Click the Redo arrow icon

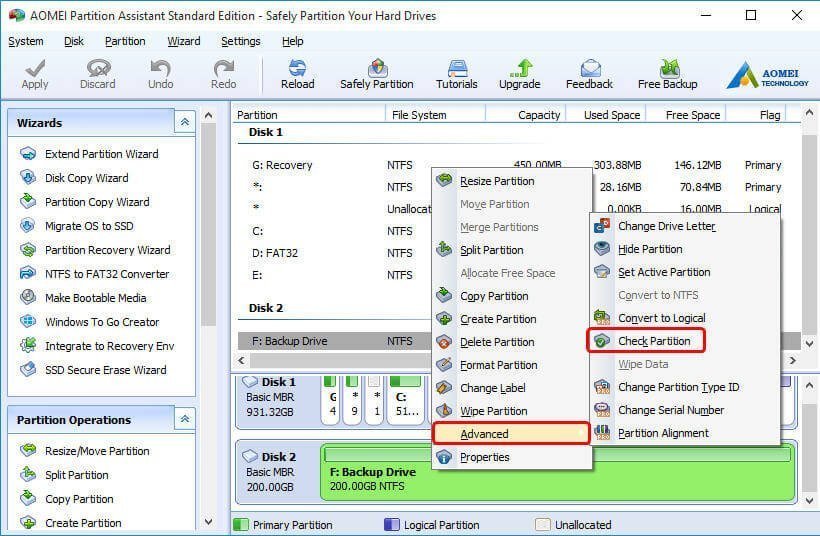pos(223,74)
